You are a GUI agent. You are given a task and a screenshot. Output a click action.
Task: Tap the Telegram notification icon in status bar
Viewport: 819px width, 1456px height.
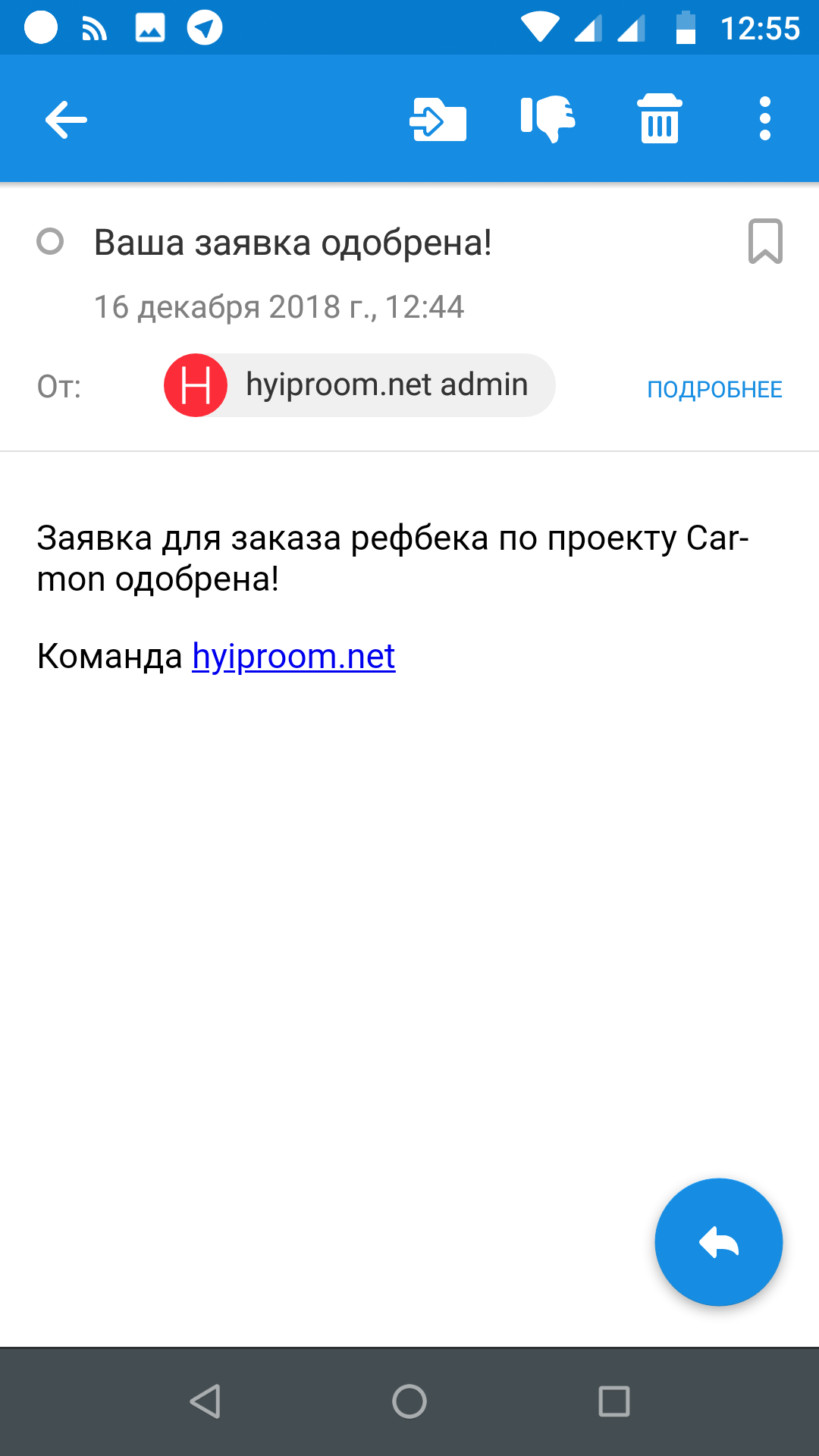tap(205, 28)
